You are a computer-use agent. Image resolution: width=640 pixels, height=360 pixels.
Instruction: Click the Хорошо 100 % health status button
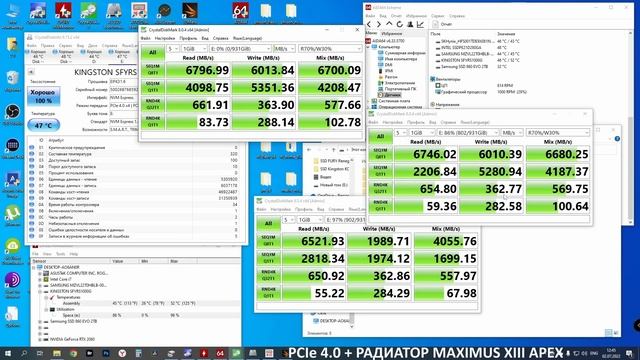[44, 96]
